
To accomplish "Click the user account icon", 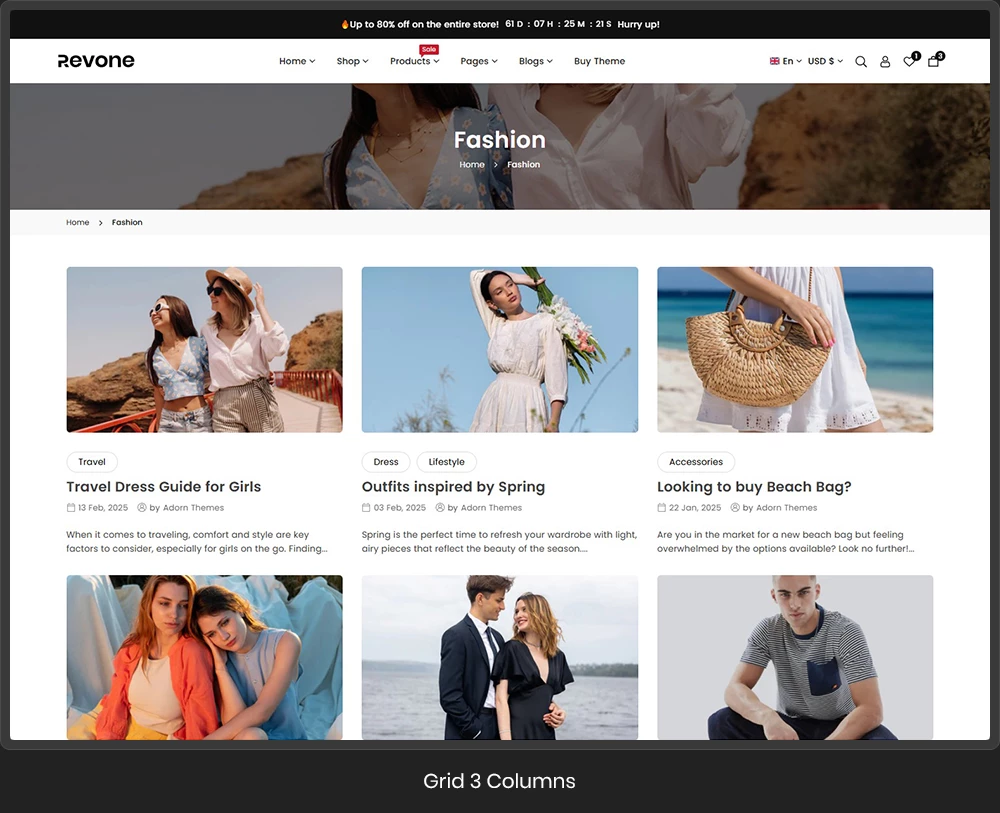I will tap(885, 61).
